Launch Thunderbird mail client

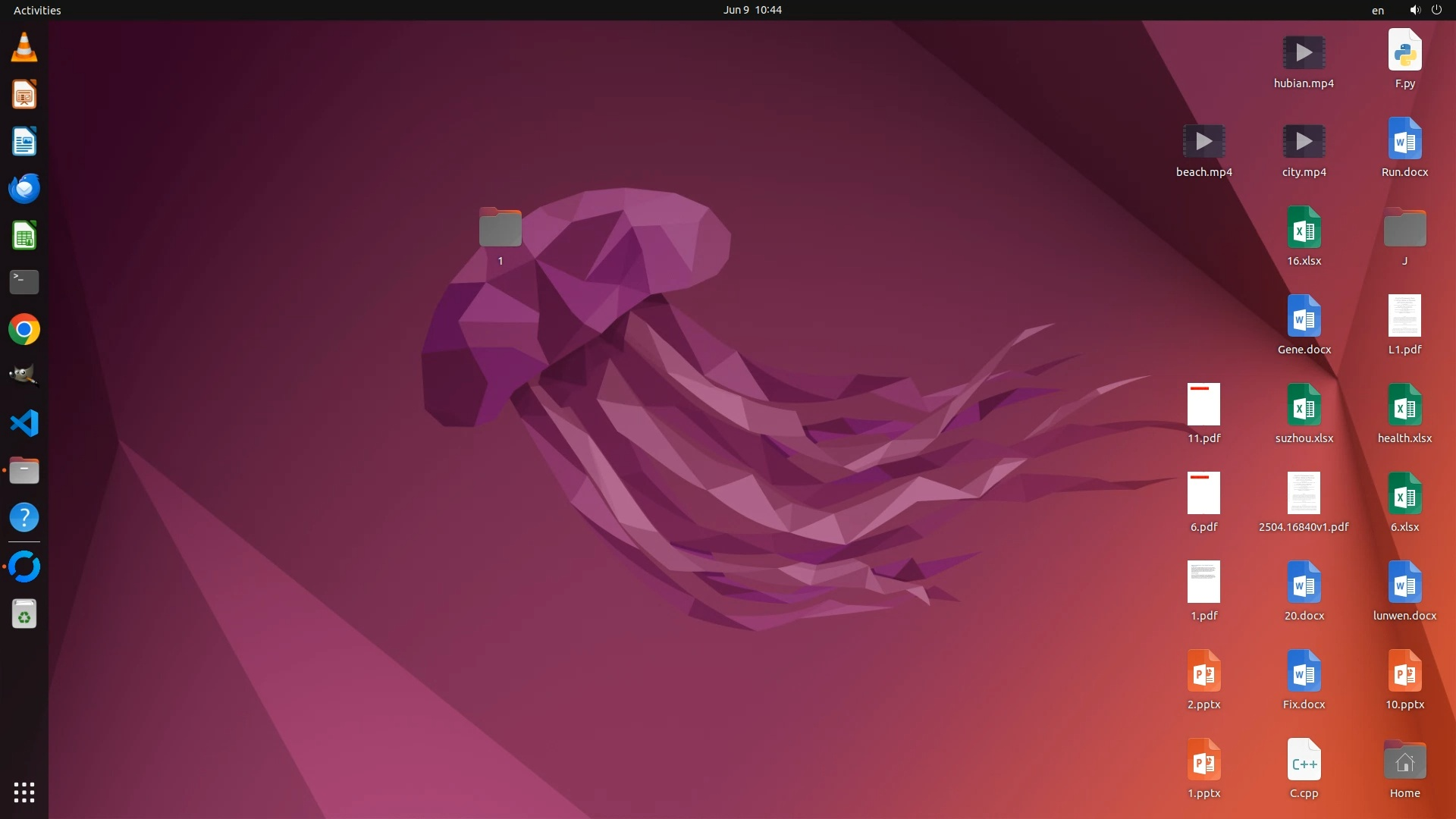coord(24,189)
